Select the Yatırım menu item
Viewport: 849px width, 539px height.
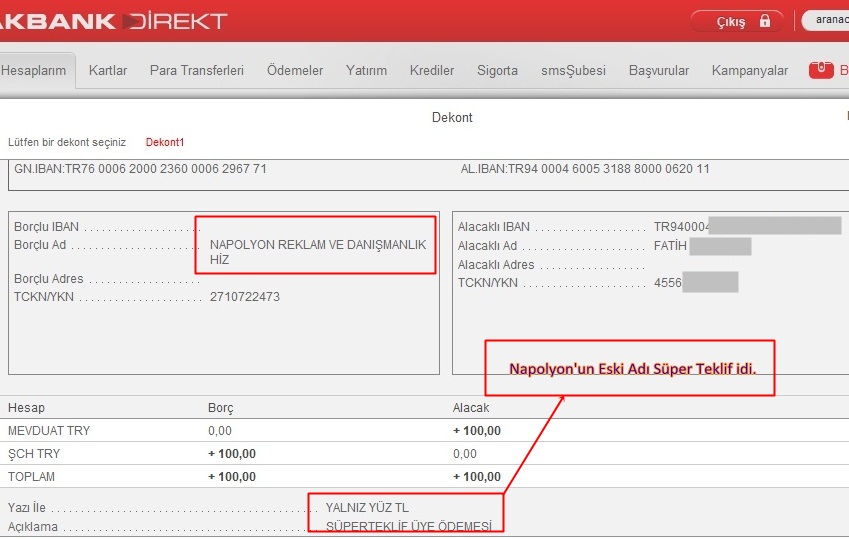click(x=366, y=70)
